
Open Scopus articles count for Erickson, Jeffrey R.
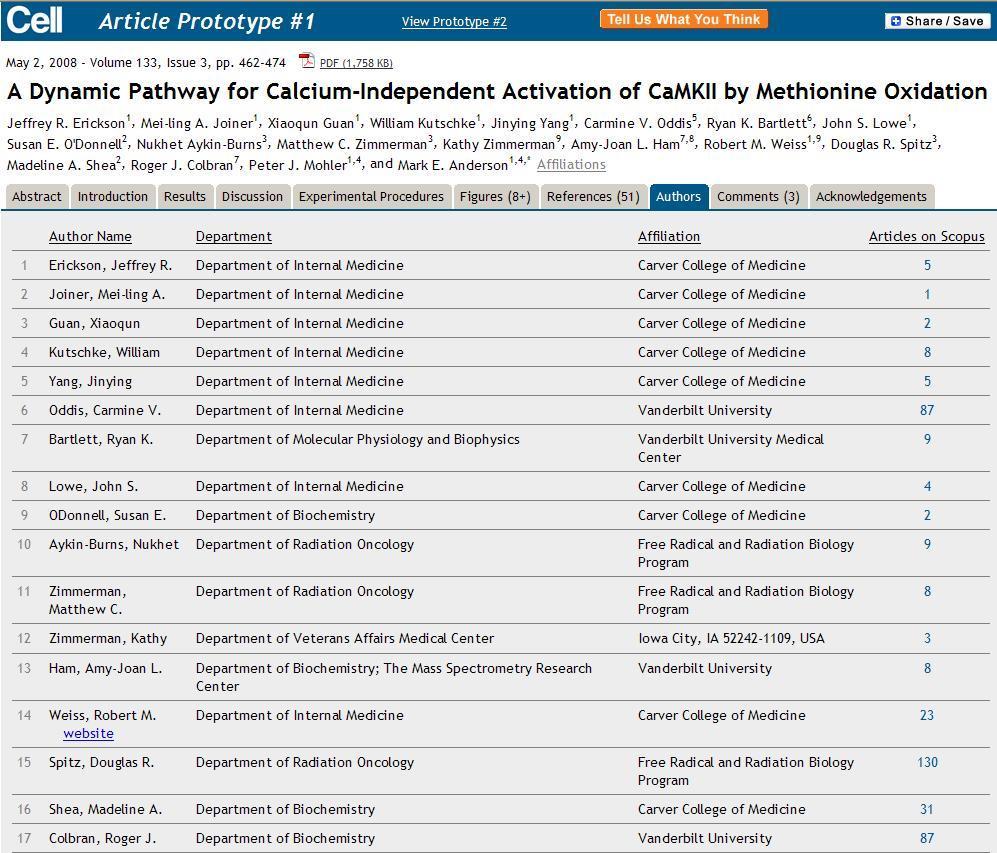pyautogui.click(x=927, y=265)
